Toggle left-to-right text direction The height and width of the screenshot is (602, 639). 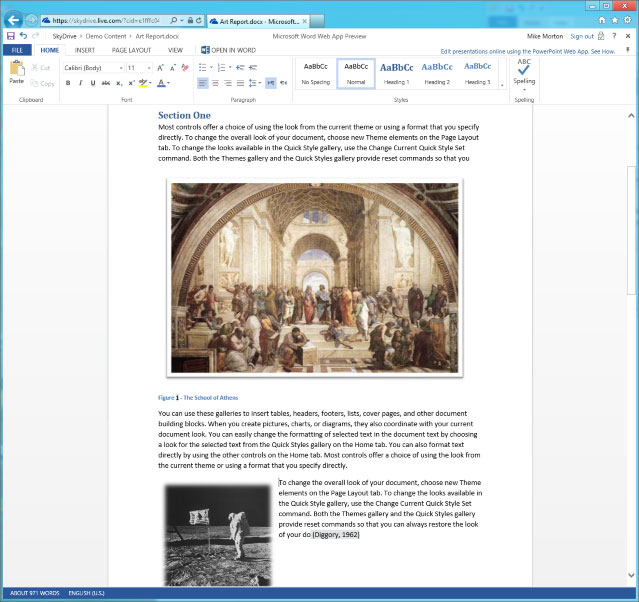pos(271,83)
